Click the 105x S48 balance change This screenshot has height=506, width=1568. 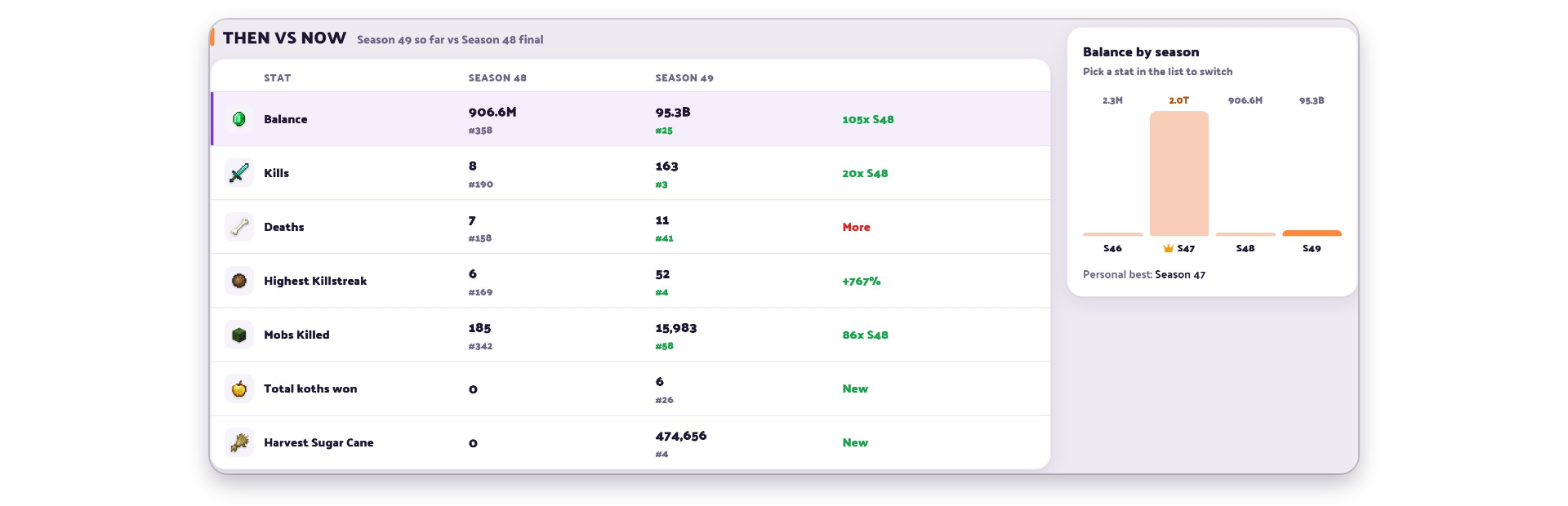click(x=868, y=119)
